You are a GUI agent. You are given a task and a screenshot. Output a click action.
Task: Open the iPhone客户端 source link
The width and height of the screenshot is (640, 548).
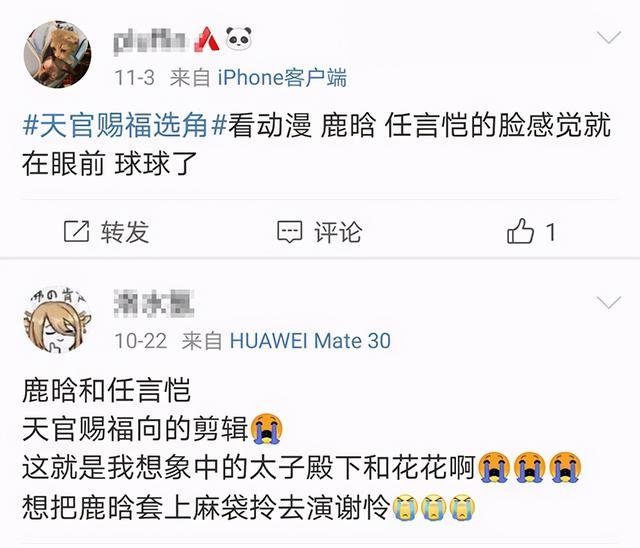[282, 78]
